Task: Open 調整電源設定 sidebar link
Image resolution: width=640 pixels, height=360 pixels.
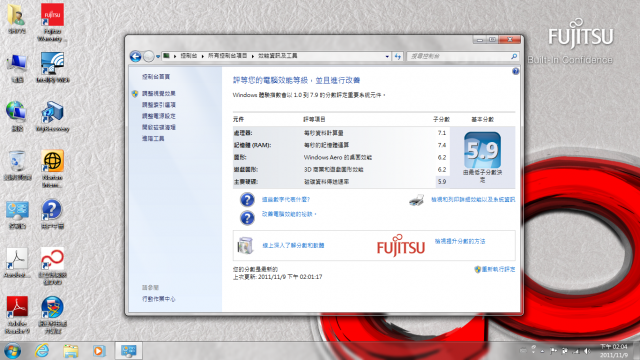Action: (159, 116)
